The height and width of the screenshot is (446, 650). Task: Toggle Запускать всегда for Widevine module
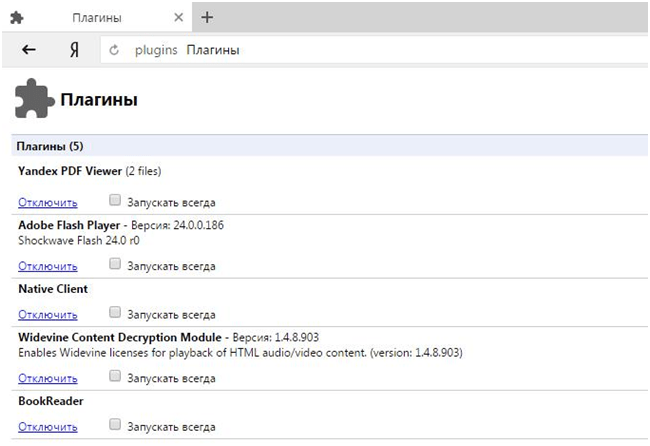(x=115, y=376)
